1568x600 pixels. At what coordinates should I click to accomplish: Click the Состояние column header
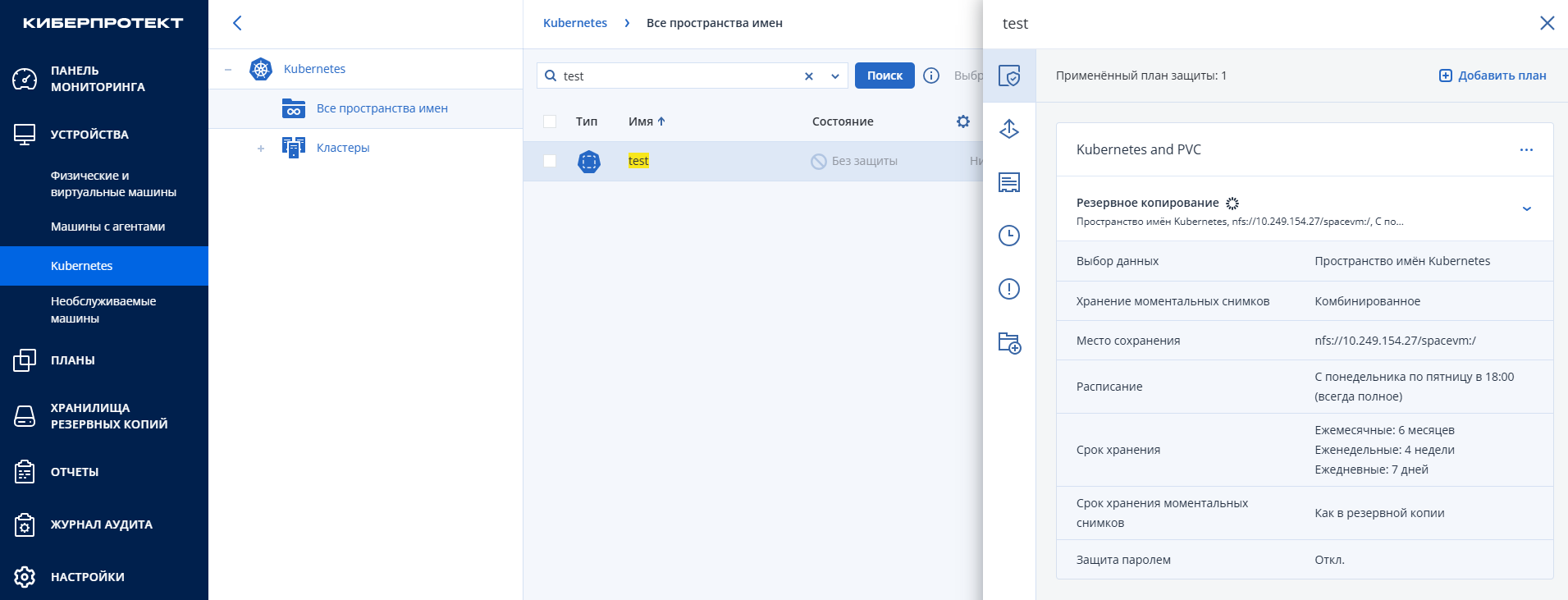843,121
